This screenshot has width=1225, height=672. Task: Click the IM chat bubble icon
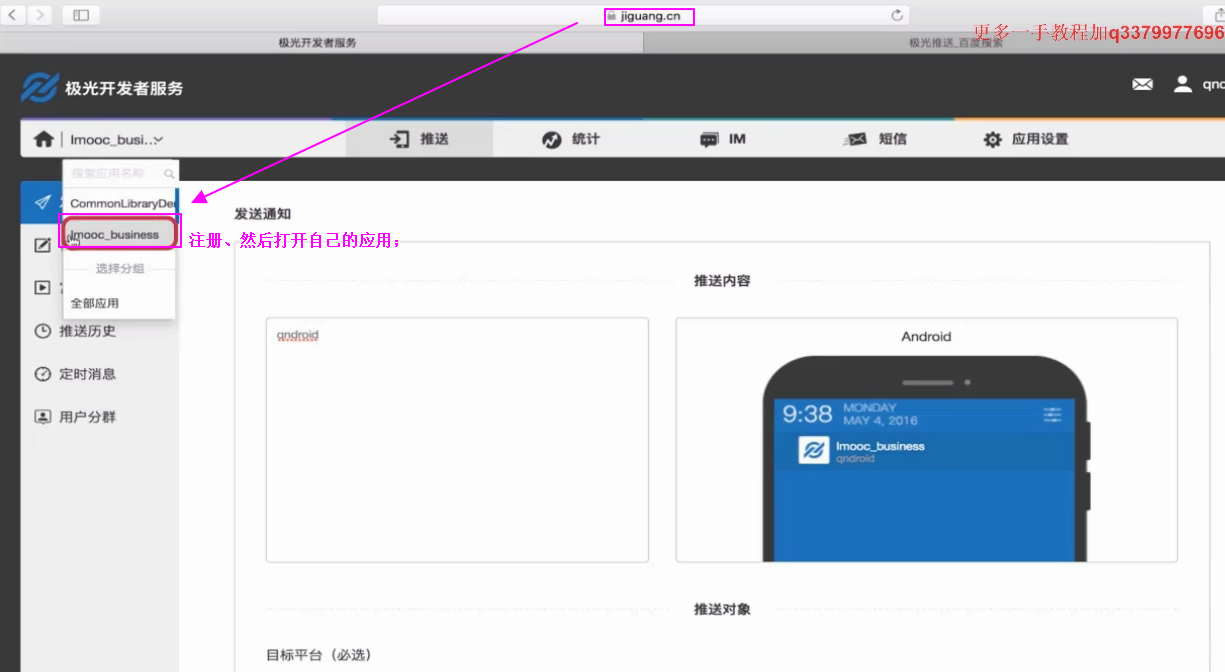pyautogui.click(x=709, y=140)
